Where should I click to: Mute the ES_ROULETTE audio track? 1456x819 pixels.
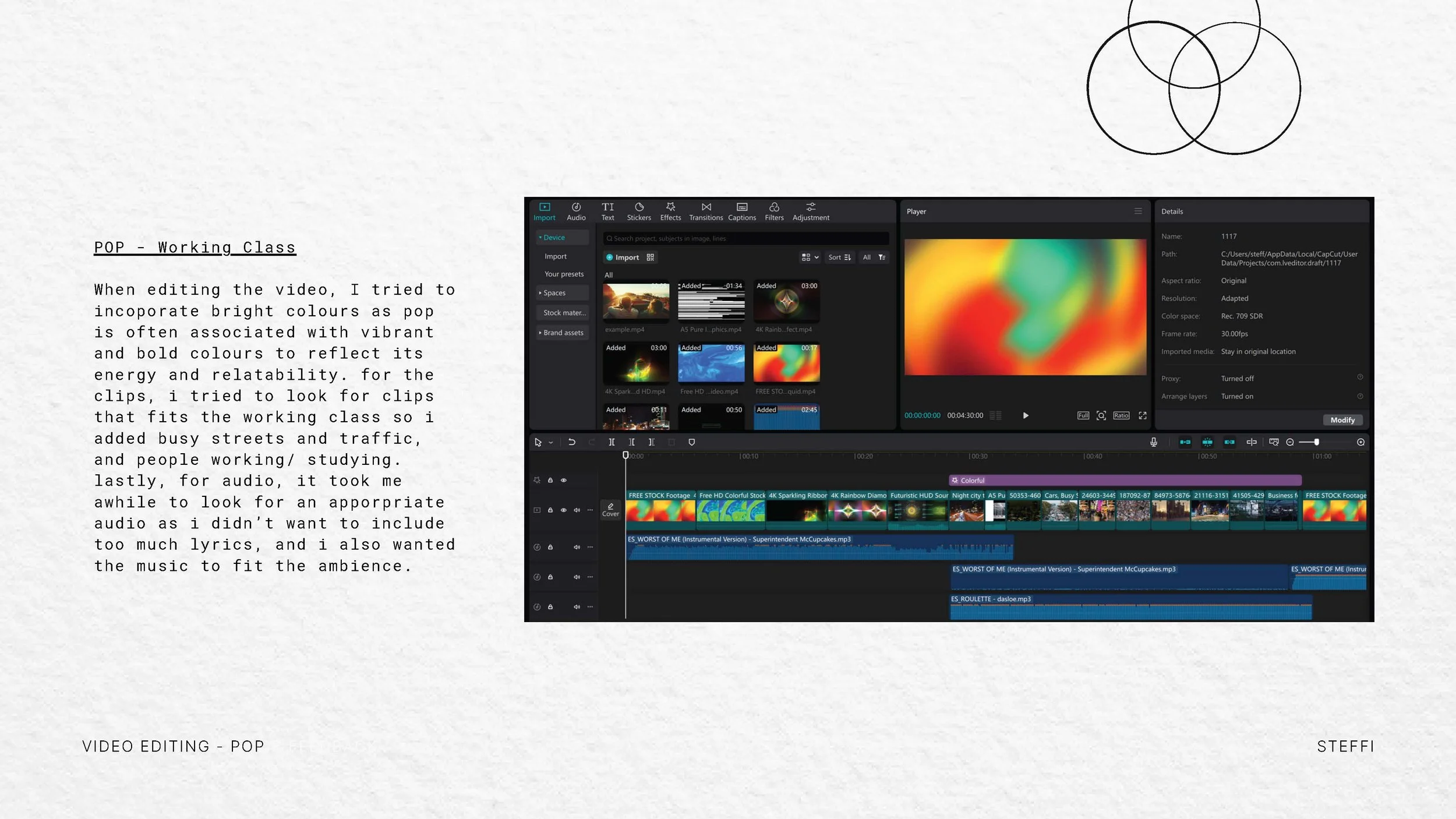coord(577,607)
